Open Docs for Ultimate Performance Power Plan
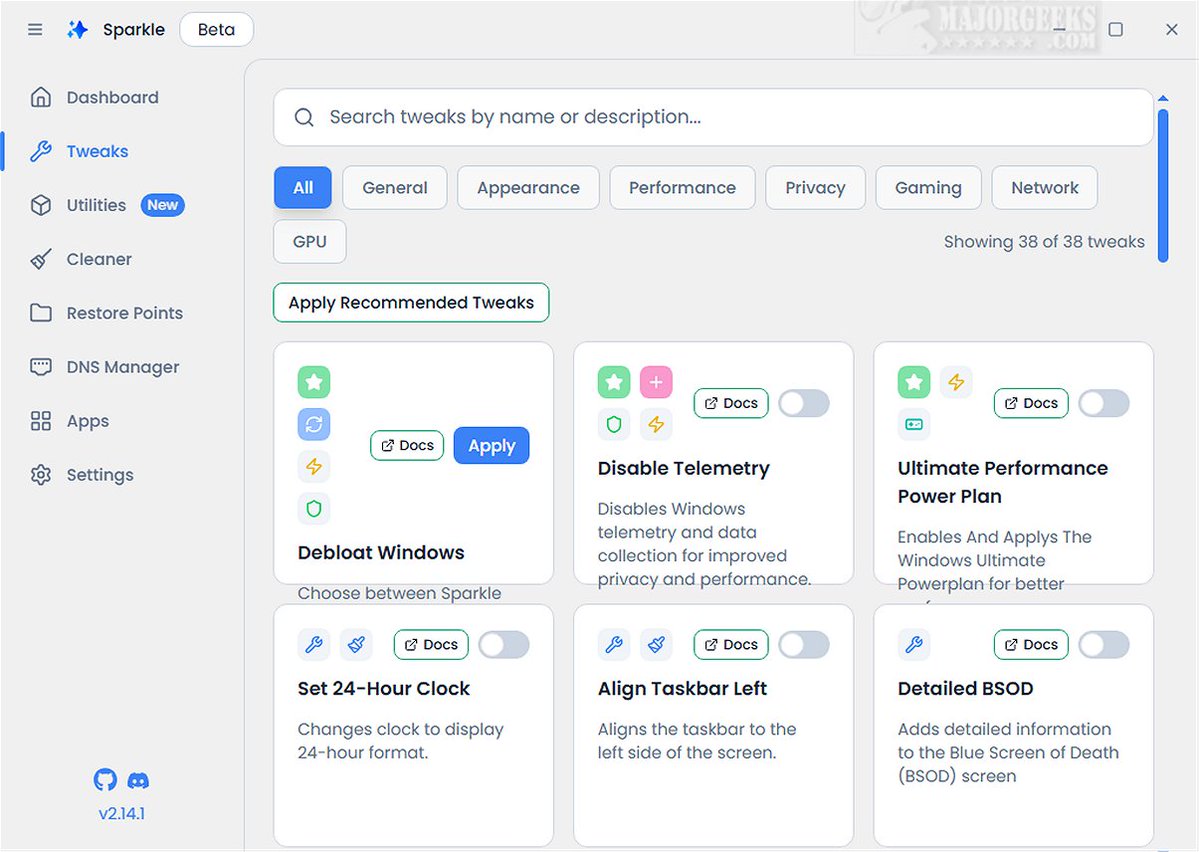The image size is (1199, 852). coord(1032,403)
